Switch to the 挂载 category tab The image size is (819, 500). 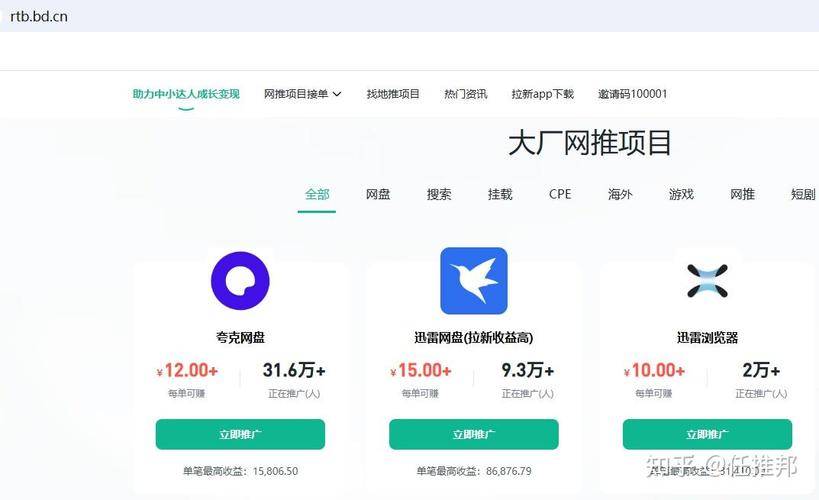(500, 194)
